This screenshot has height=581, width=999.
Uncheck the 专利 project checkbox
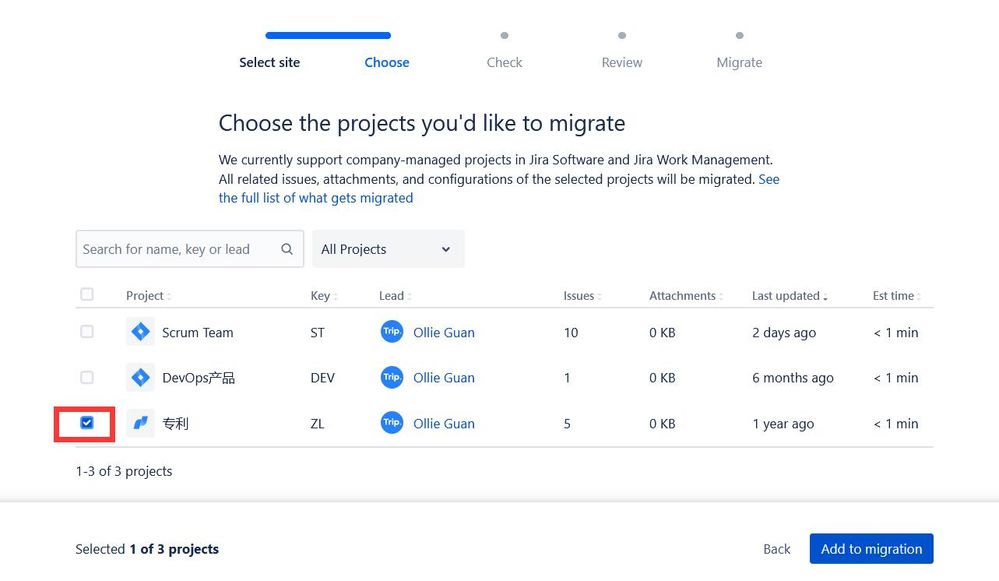point(87,423)
